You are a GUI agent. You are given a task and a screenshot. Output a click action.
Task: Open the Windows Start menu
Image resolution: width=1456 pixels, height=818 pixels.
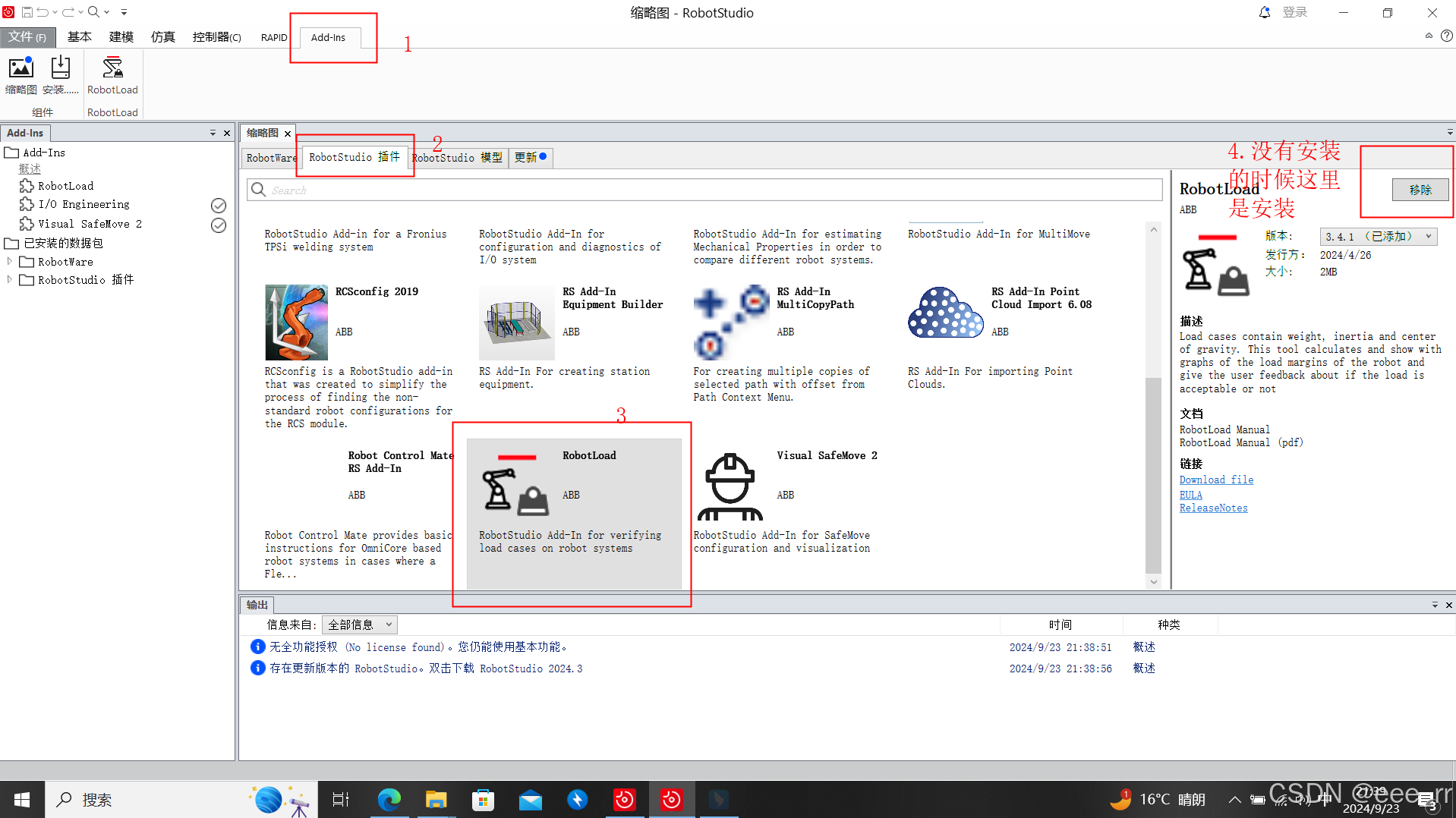click(x=22, y=800)
